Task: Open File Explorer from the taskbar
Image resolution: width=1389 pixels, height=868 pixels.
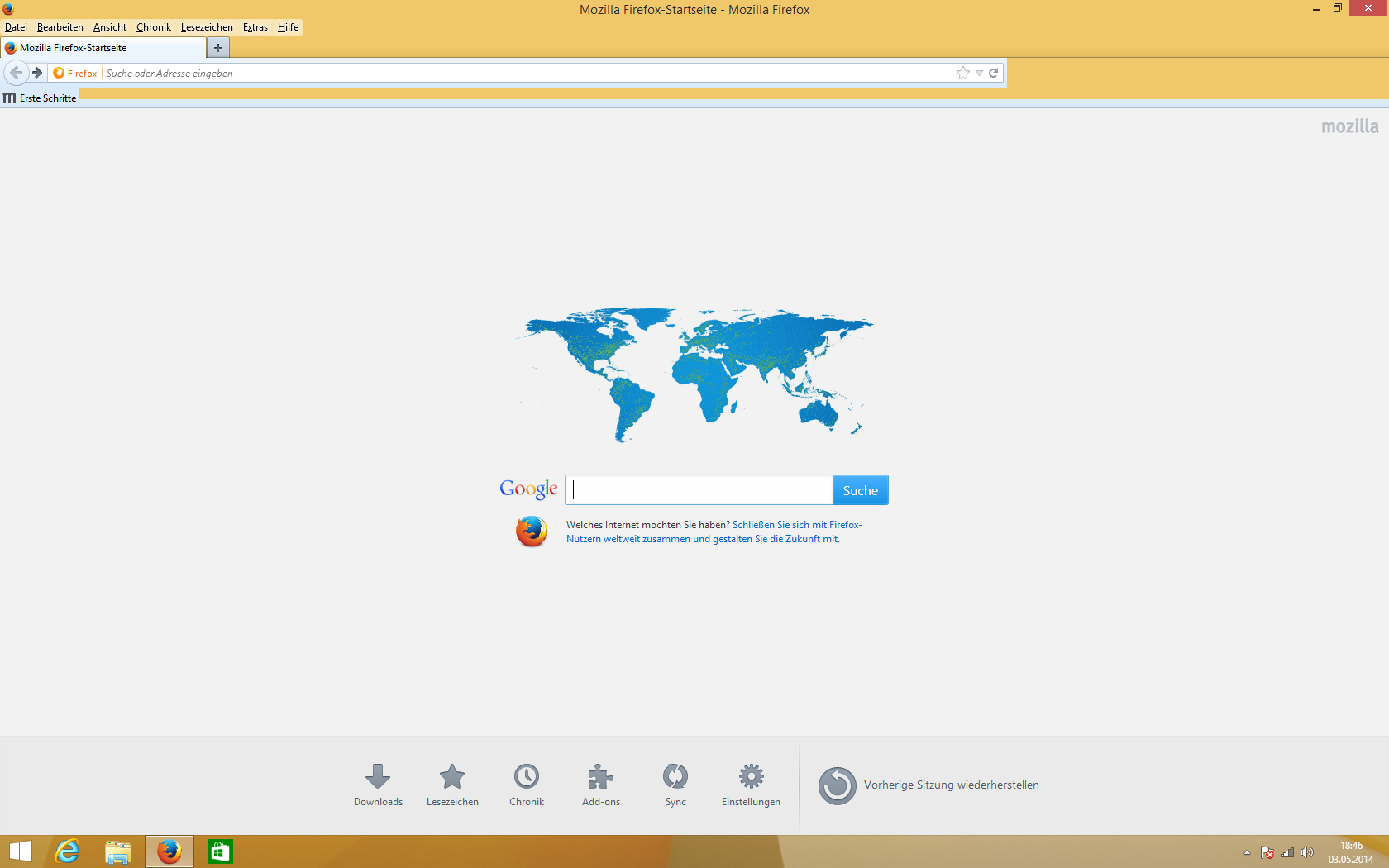Action: (118, 851)
